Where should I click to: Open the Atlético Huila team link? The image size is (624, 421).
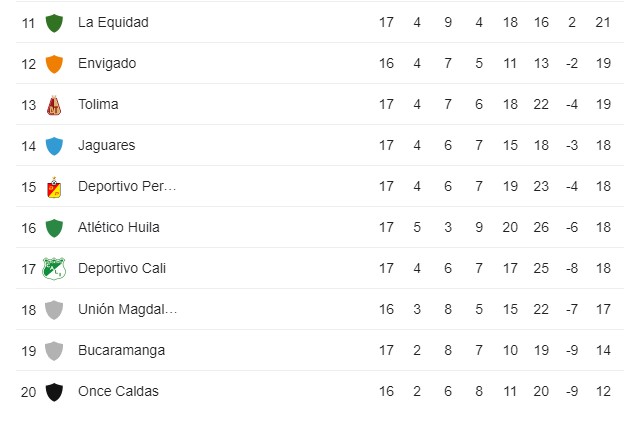(119, 227)
